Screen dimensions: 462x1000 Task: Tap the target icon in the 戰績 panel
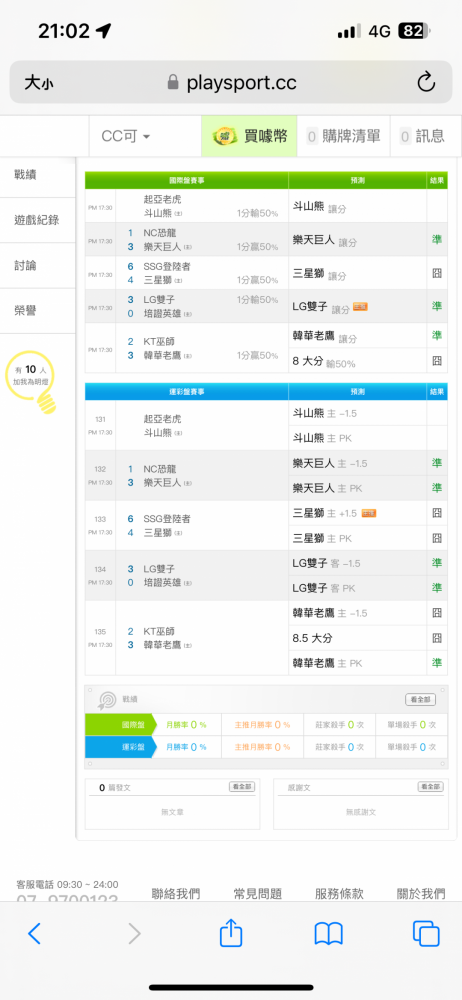coord(105,700)
